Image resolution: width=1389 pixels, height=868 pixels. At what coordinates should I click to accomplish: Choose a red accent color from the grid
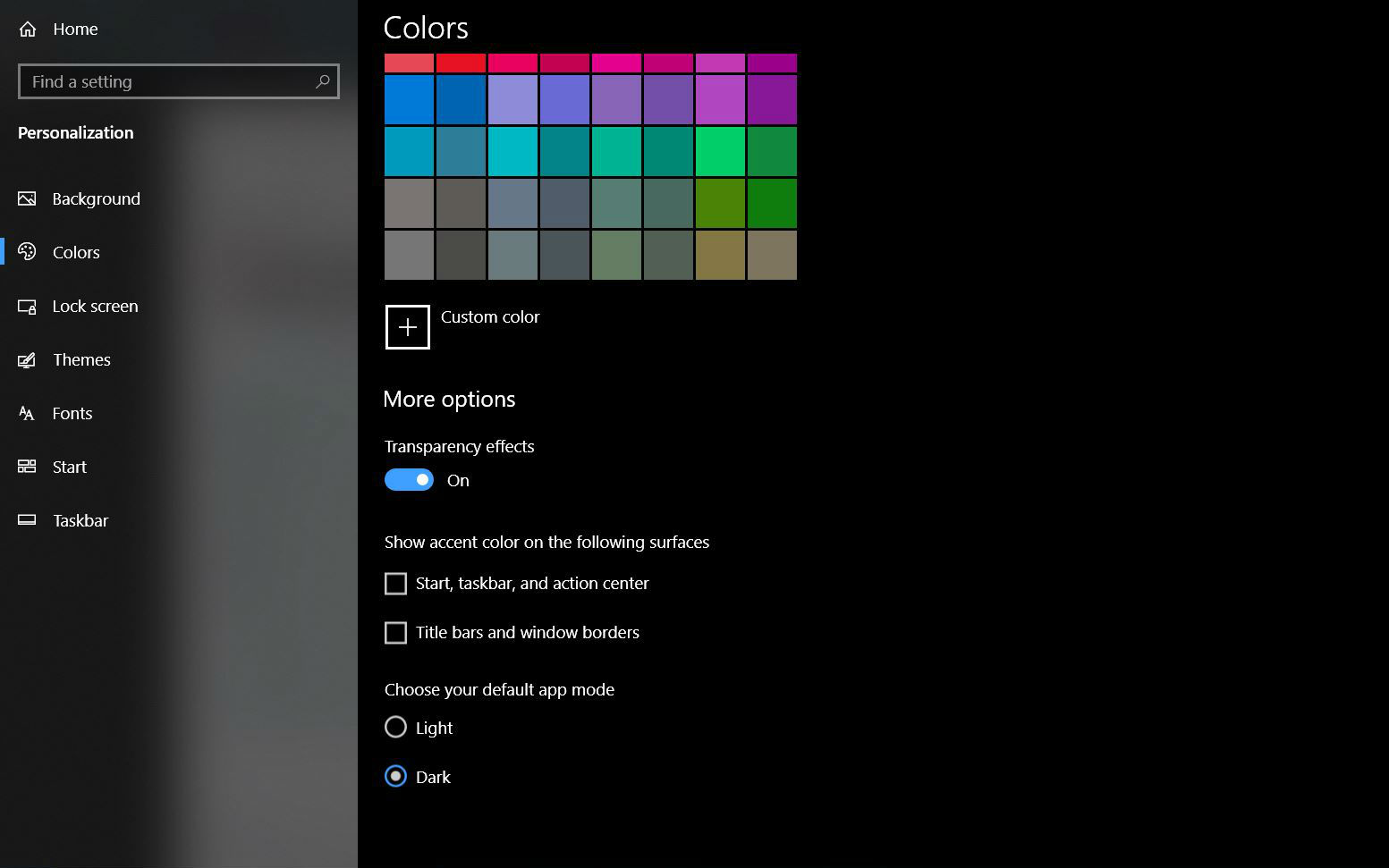(461, 62)
